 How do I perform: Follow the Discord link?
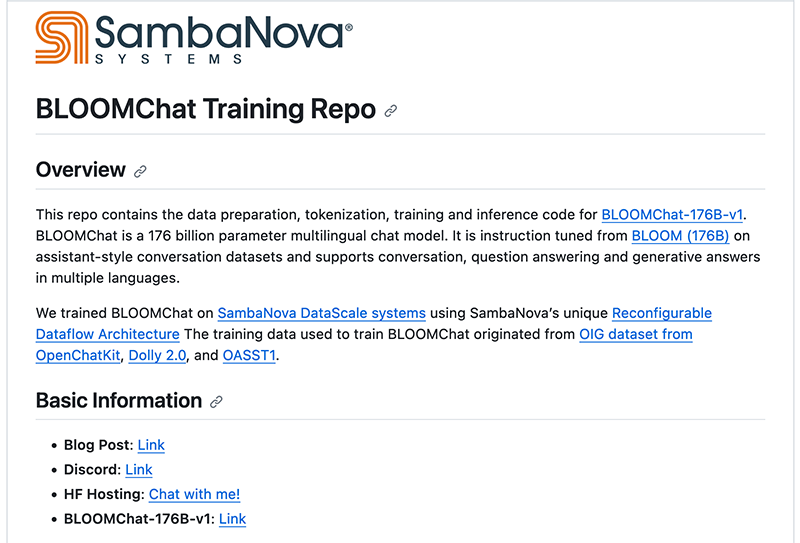(139, 469)
